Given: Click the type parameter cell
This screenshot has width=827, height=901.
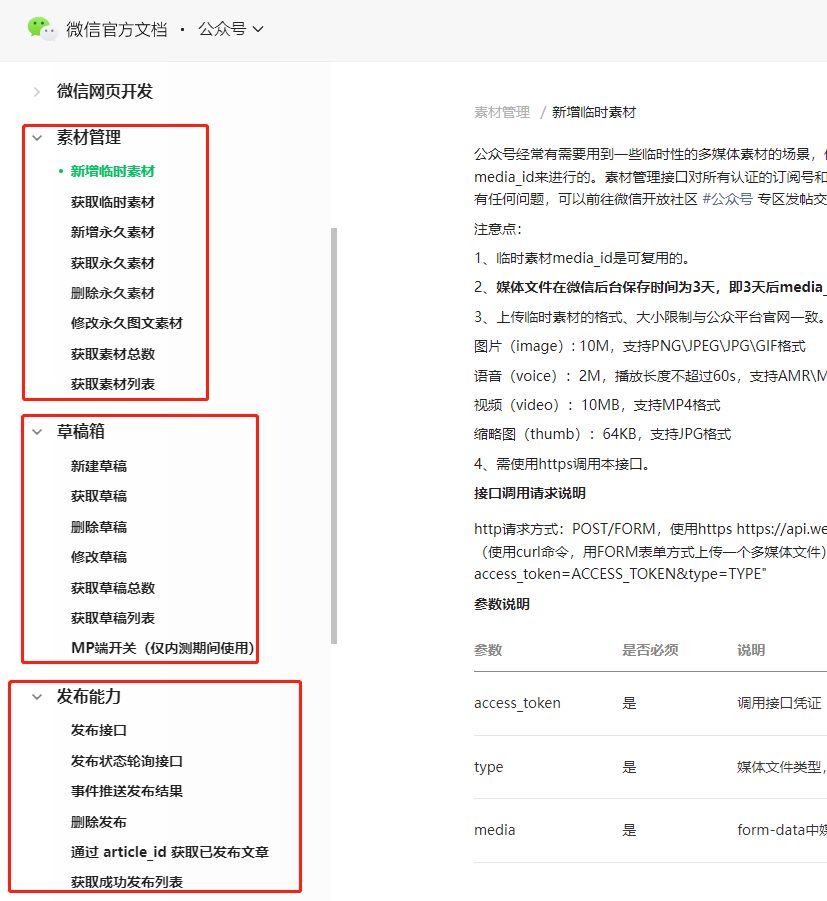Looking at the screenshot, I should 488,767.
